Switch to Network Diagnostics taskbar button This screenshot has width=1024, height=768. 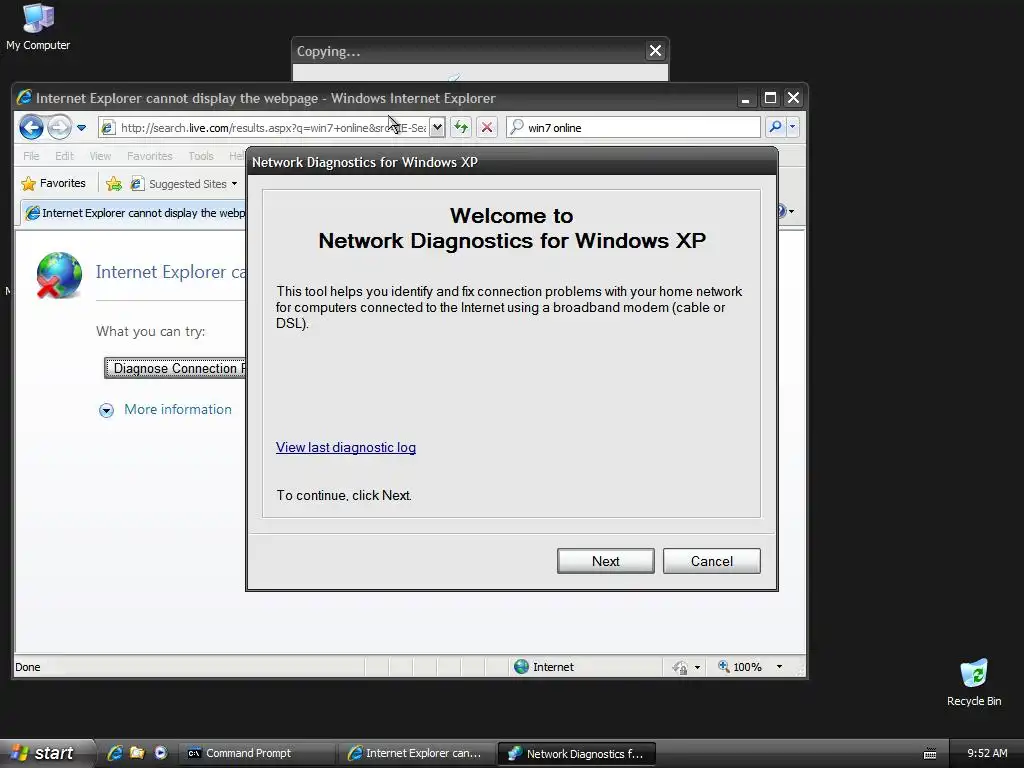[x=577, y=754]
